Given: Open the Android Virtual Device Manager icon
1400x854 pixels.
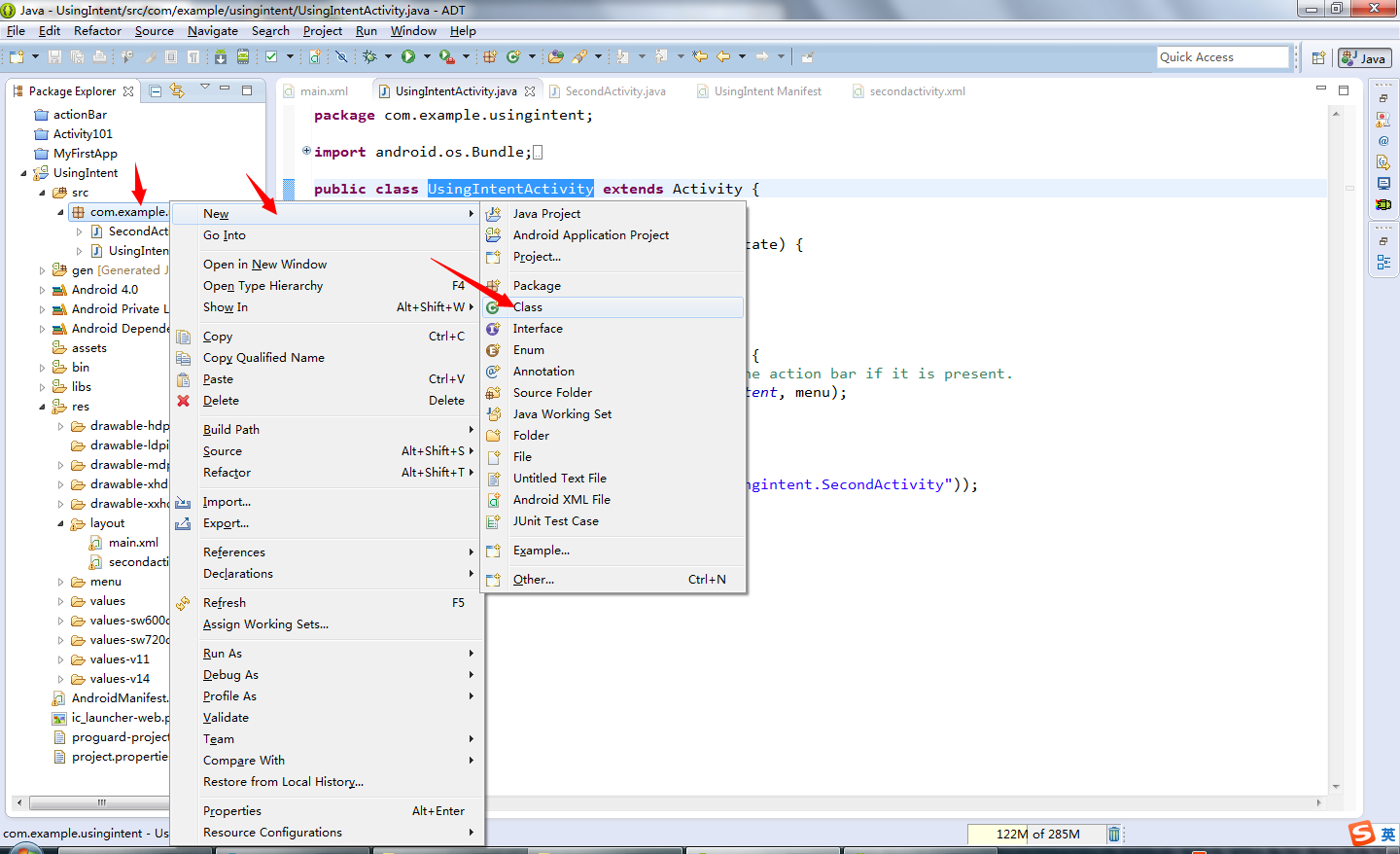Looking at the screenshot, I should click(x=243, y=56).
